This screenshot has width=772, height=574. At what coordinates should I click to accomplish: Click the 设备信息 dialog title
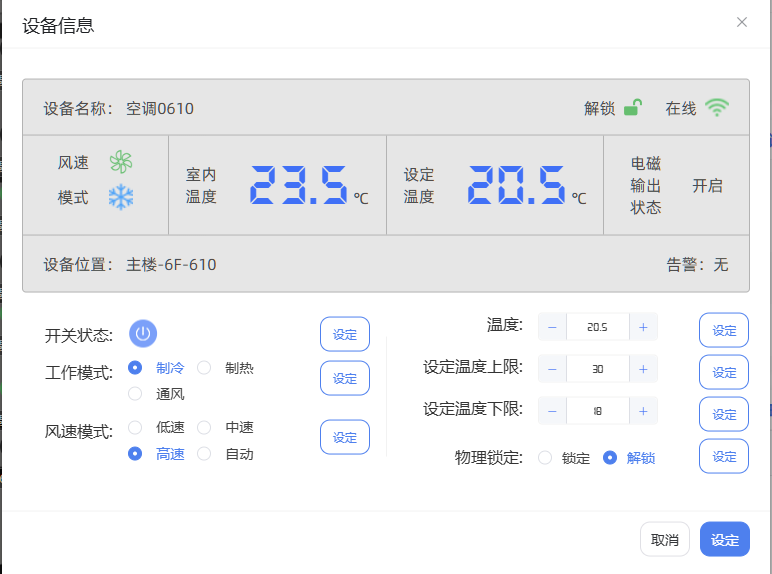click(58, 26)
